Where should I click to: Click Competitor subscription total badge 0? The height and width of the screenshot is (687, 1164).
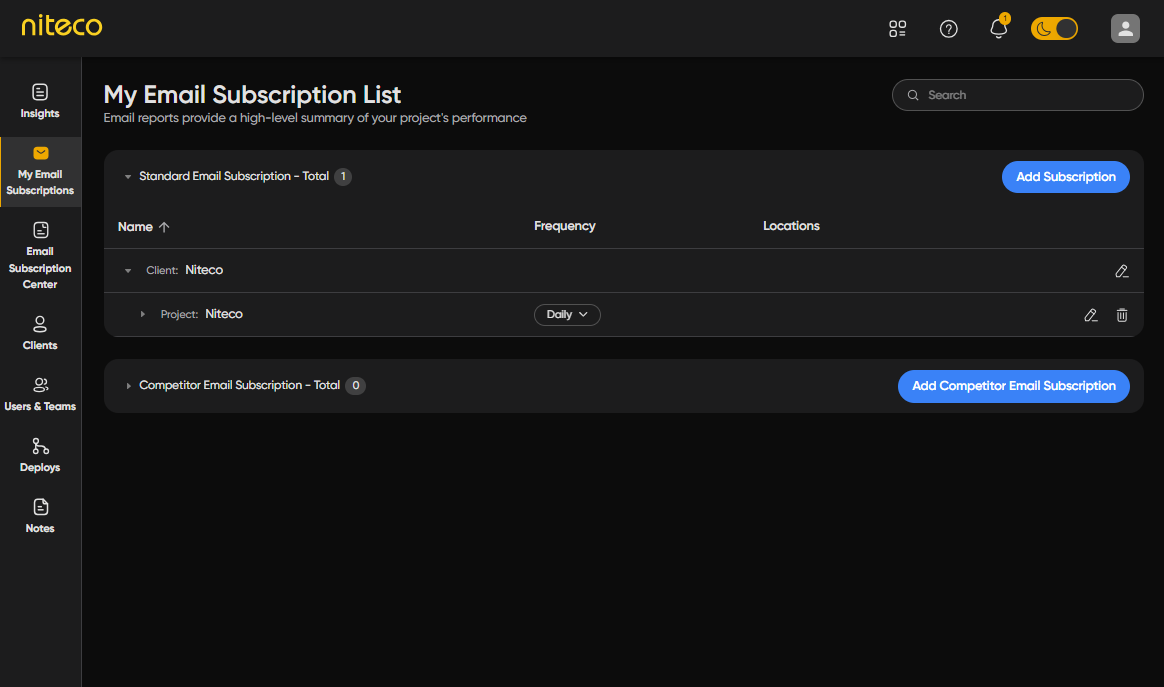[x=356, y=385]
